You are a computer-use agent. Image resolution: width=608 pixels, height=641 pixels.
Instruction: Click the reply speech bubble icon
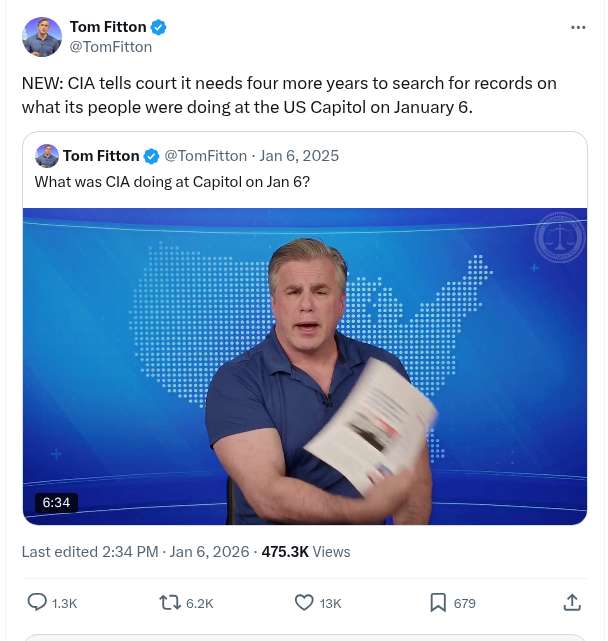pyautogui.click(x=37, y=602)
